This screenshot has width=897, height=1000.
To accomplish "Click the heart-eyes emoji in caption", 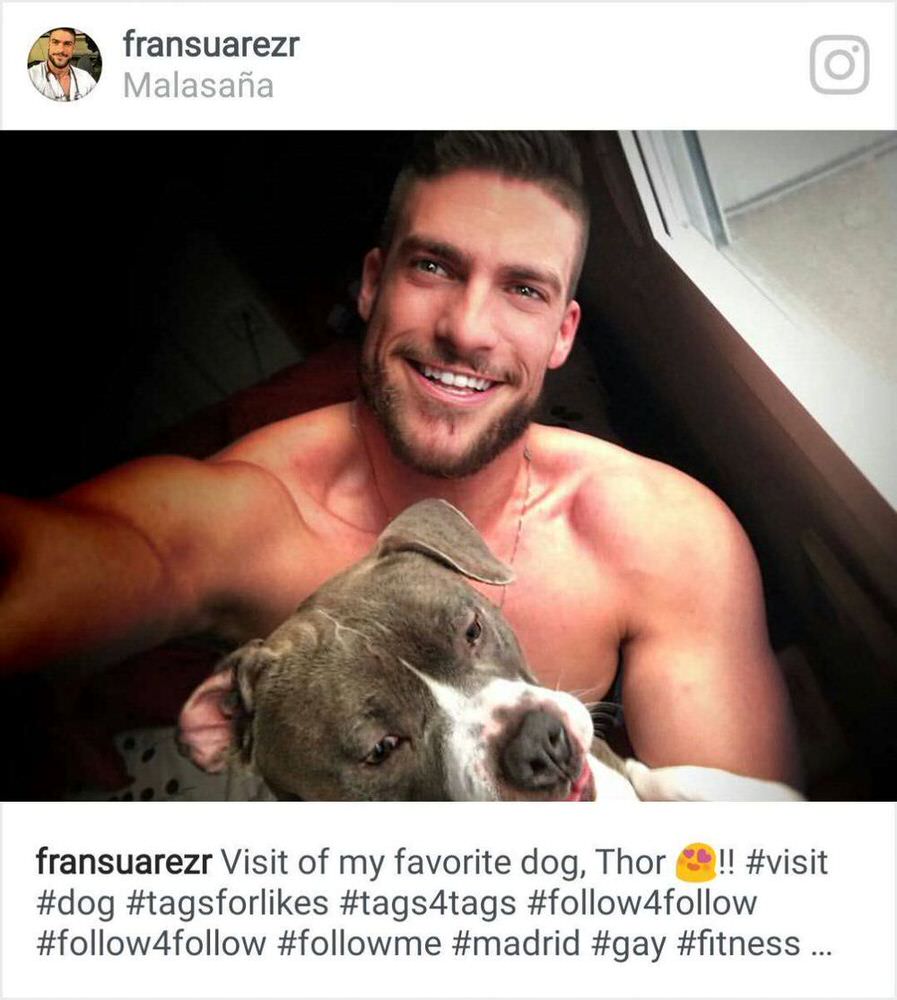I will (696, 862).
